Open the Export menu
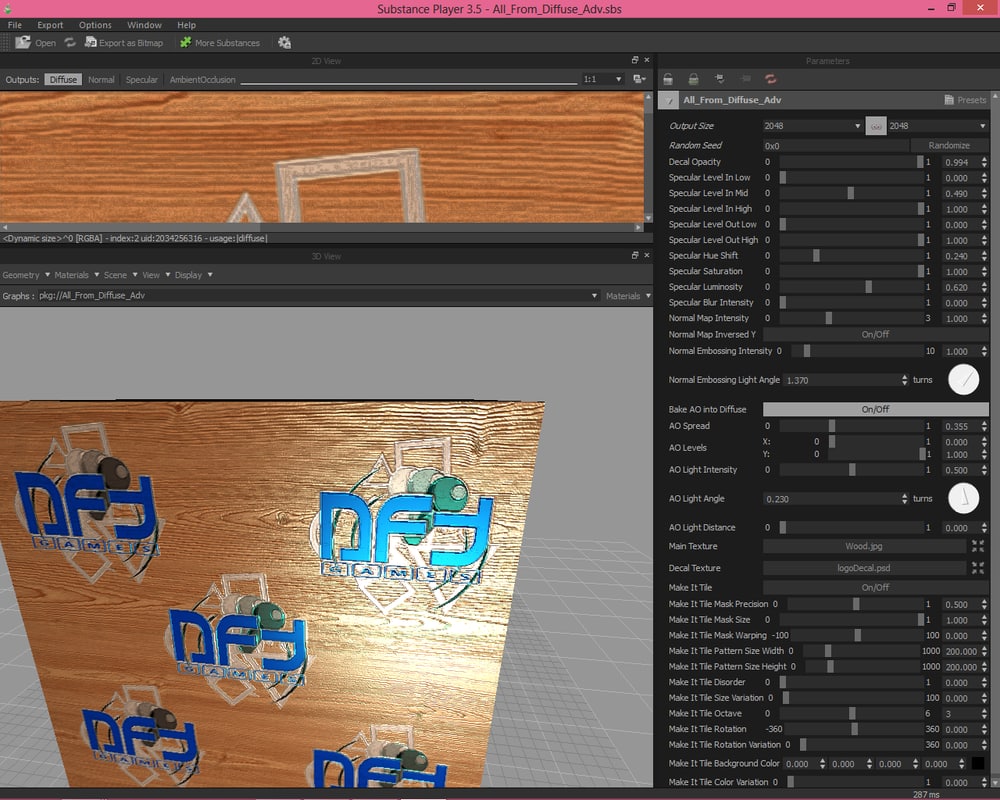The image size is (1000, 800). coord(49,24)
